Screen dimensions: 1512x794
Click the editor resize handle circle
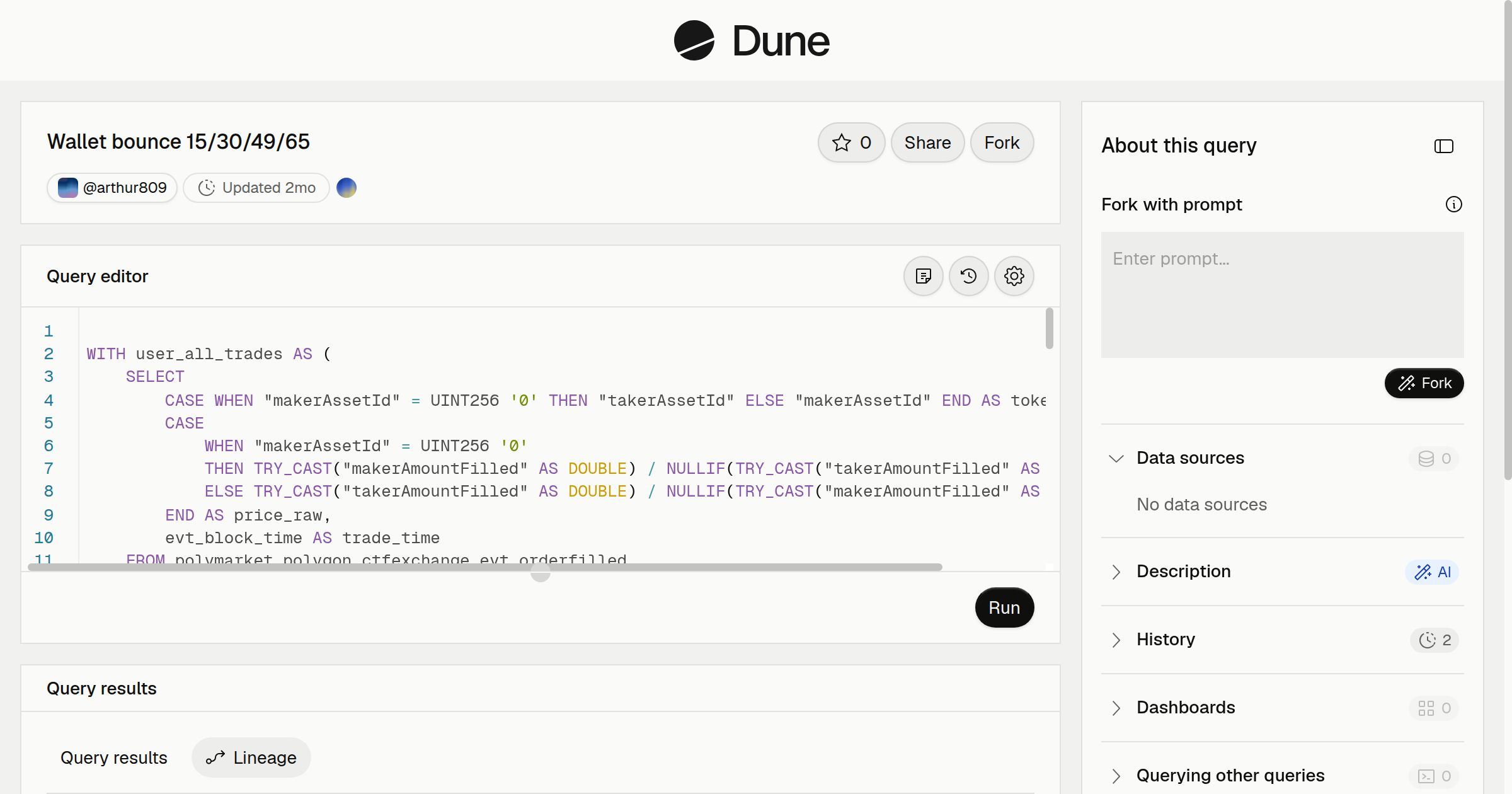pos(540,572)
